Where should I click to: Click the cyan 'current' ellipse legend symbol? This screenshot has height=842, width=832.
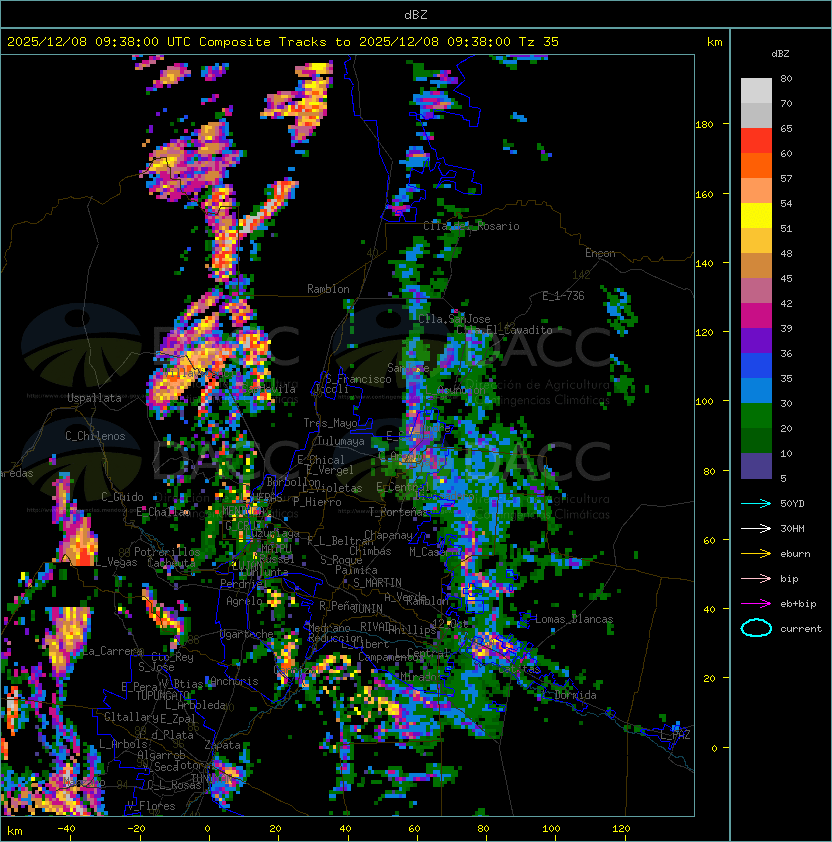(x=756, y=628)
